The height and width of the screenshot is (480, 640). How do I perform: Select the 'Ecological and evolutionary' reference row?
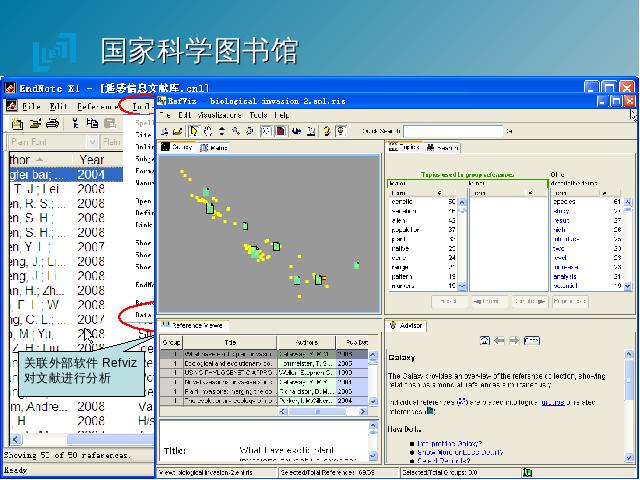264,363
